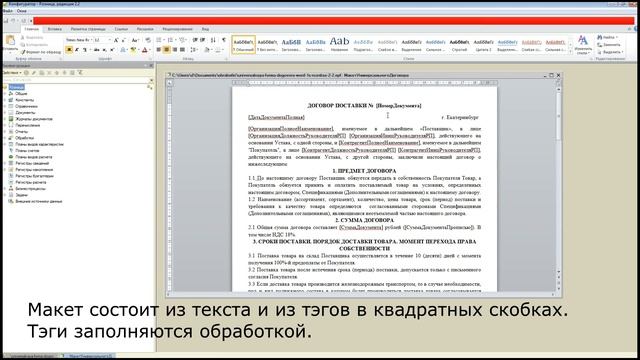
Task: Toggle Superscript formatting
Action: point(112,50)
